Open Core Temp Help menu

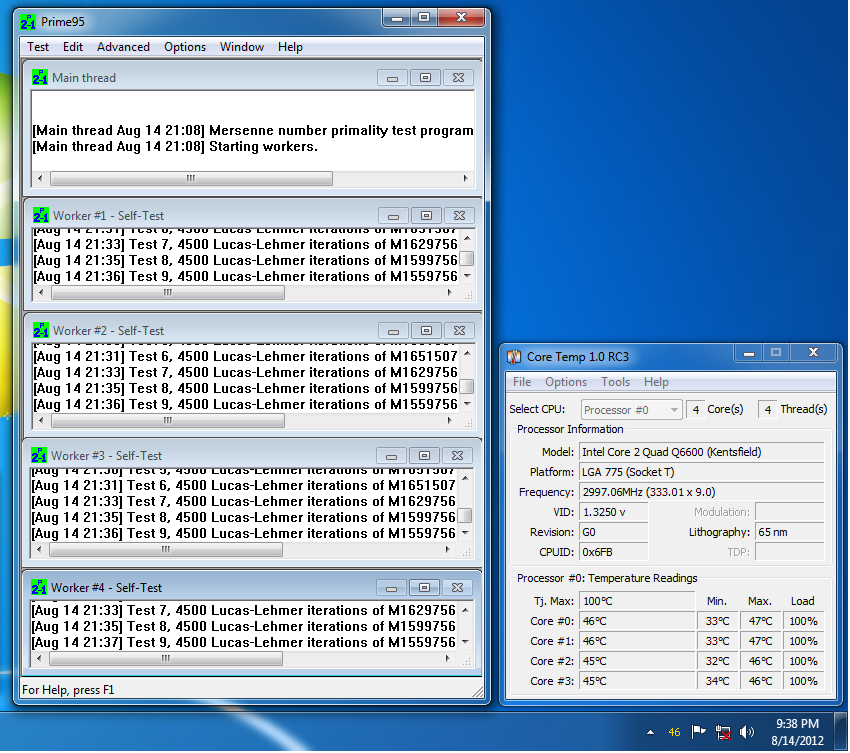tap(656, 382)
